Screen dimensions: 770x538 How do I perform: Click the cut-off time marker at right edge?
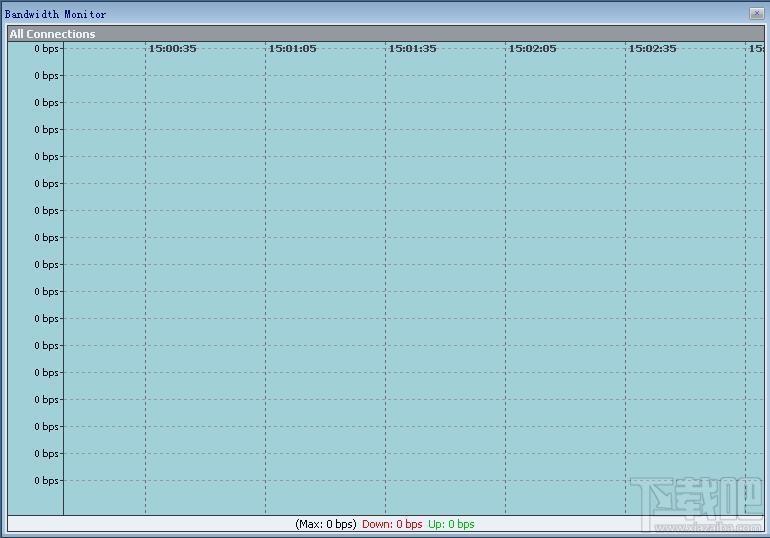coord(756,48)
